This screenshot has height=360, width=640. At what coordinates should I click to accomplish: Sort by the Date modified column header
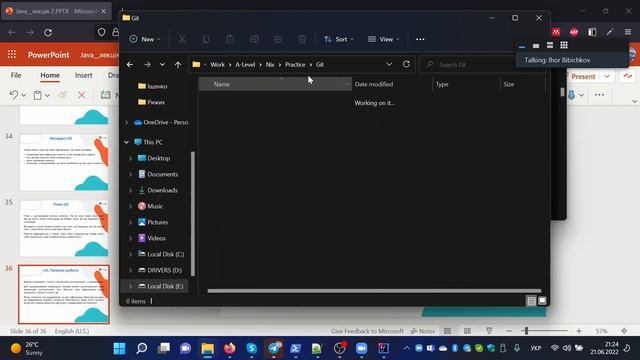pyautogui.click(x=392, y=84)
